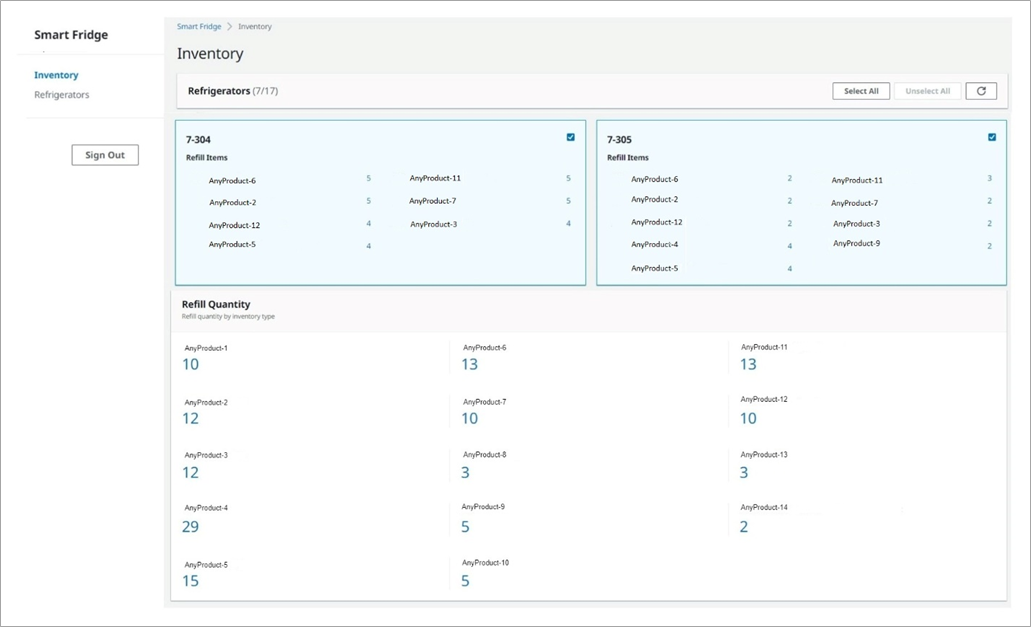Click the 7-305 refrigerator card title
The width and height of the screenshot is (1031, 627).
(x=619, y=139)
